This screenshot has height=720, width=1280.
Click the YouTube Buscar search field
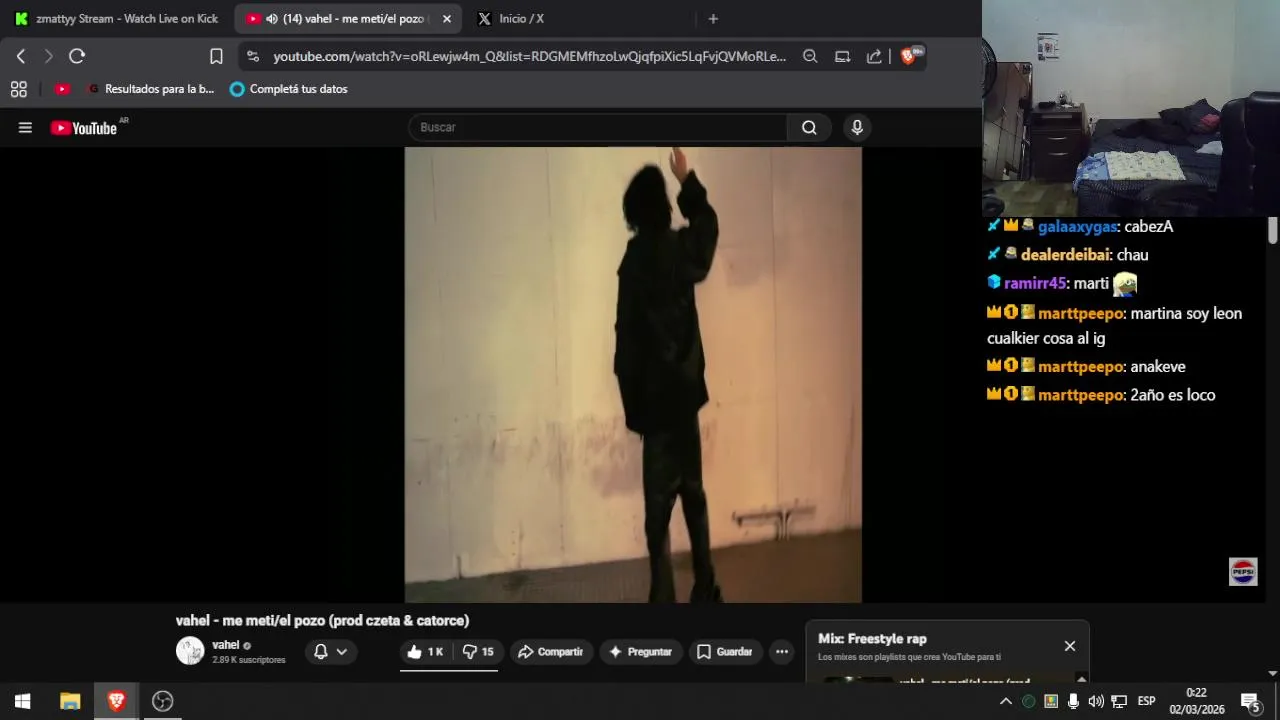coord(597,127)
